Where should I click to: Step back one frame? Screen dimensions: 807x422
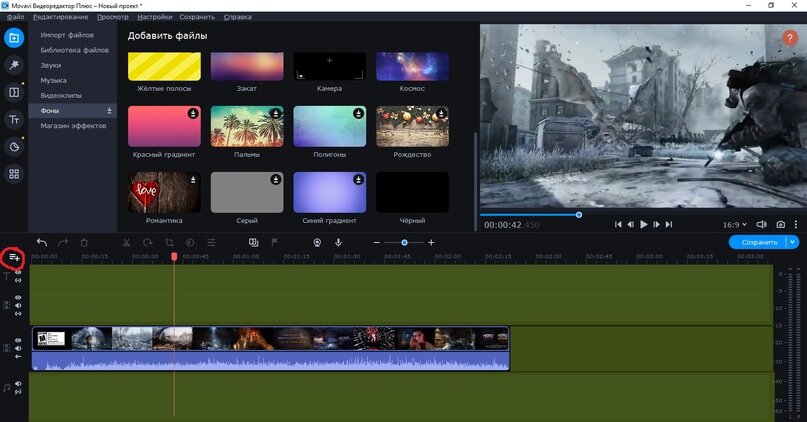point(630,224)
